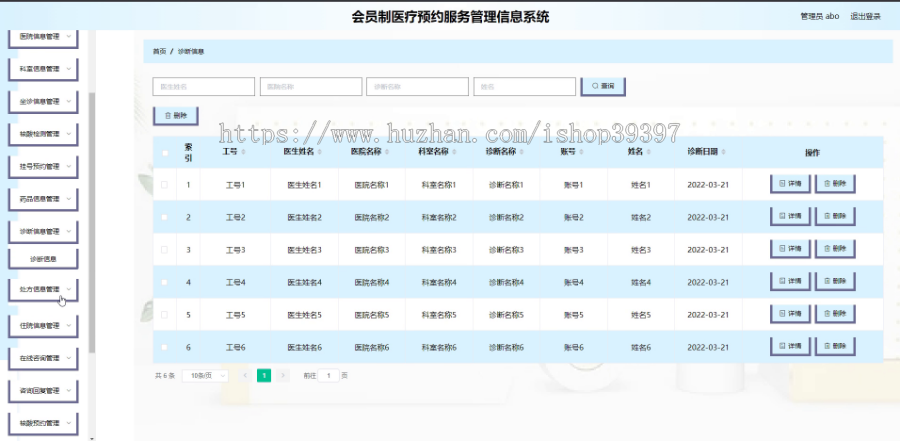Image resolution: width=900 pixels, height=441 pixels.
Task: Delete row 工号2 with its 删除 button
Action: coord(835,216)
